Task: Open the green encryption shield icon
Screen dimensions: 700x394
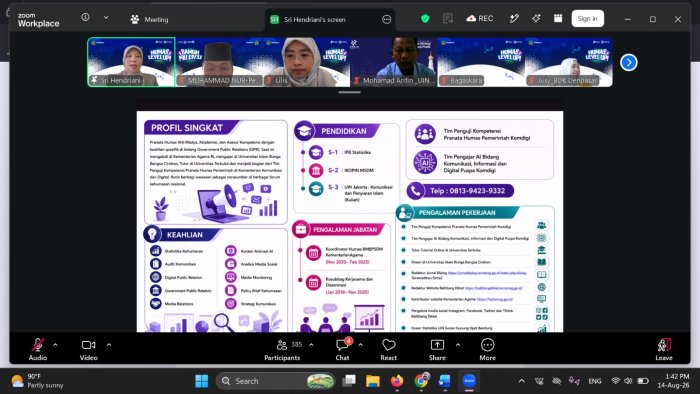Action: point(425,18)
